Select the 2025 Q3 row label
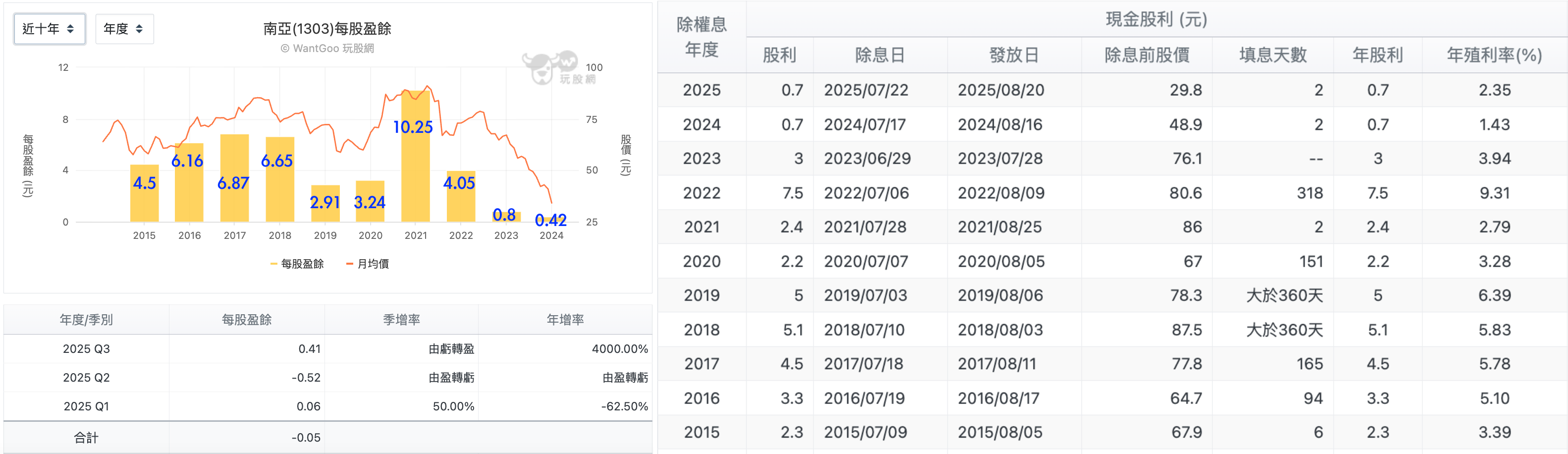 tap(86, 349)
